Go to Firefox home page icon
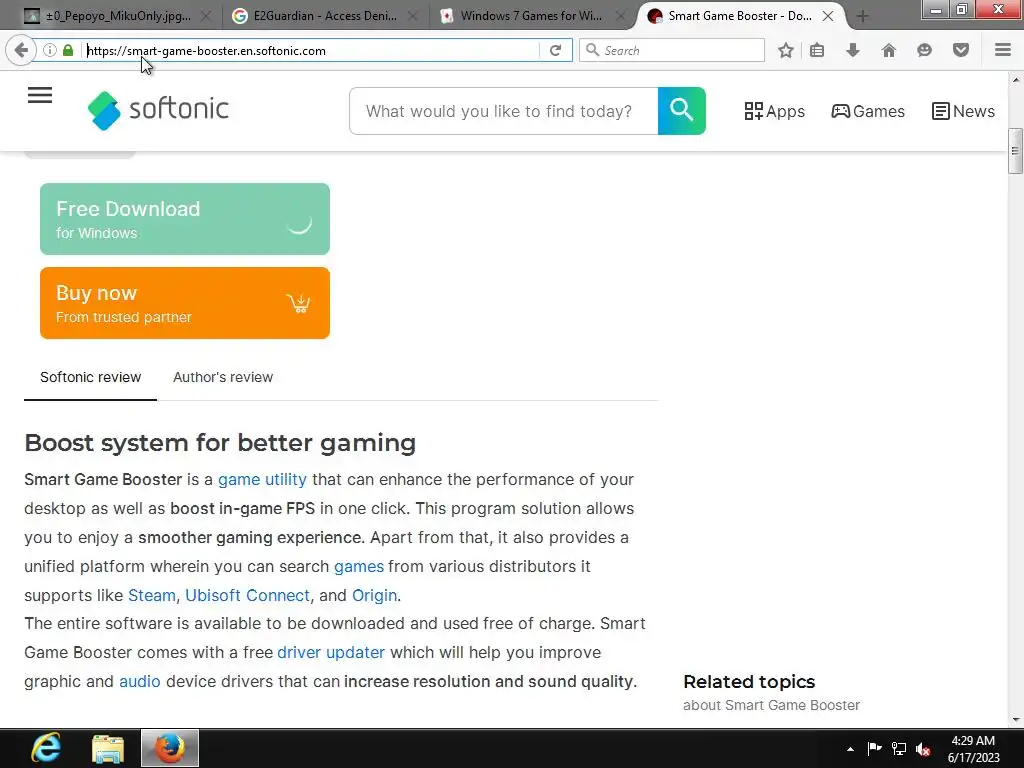Screen dimensions: 1024x768 (888, 50)
